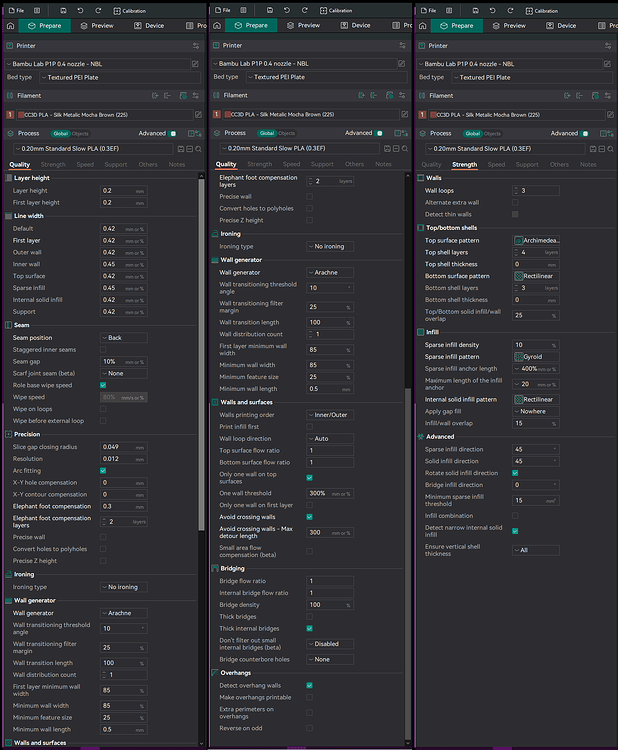
Task: Click the Wall loops value field
Action: tap(536, 190)
